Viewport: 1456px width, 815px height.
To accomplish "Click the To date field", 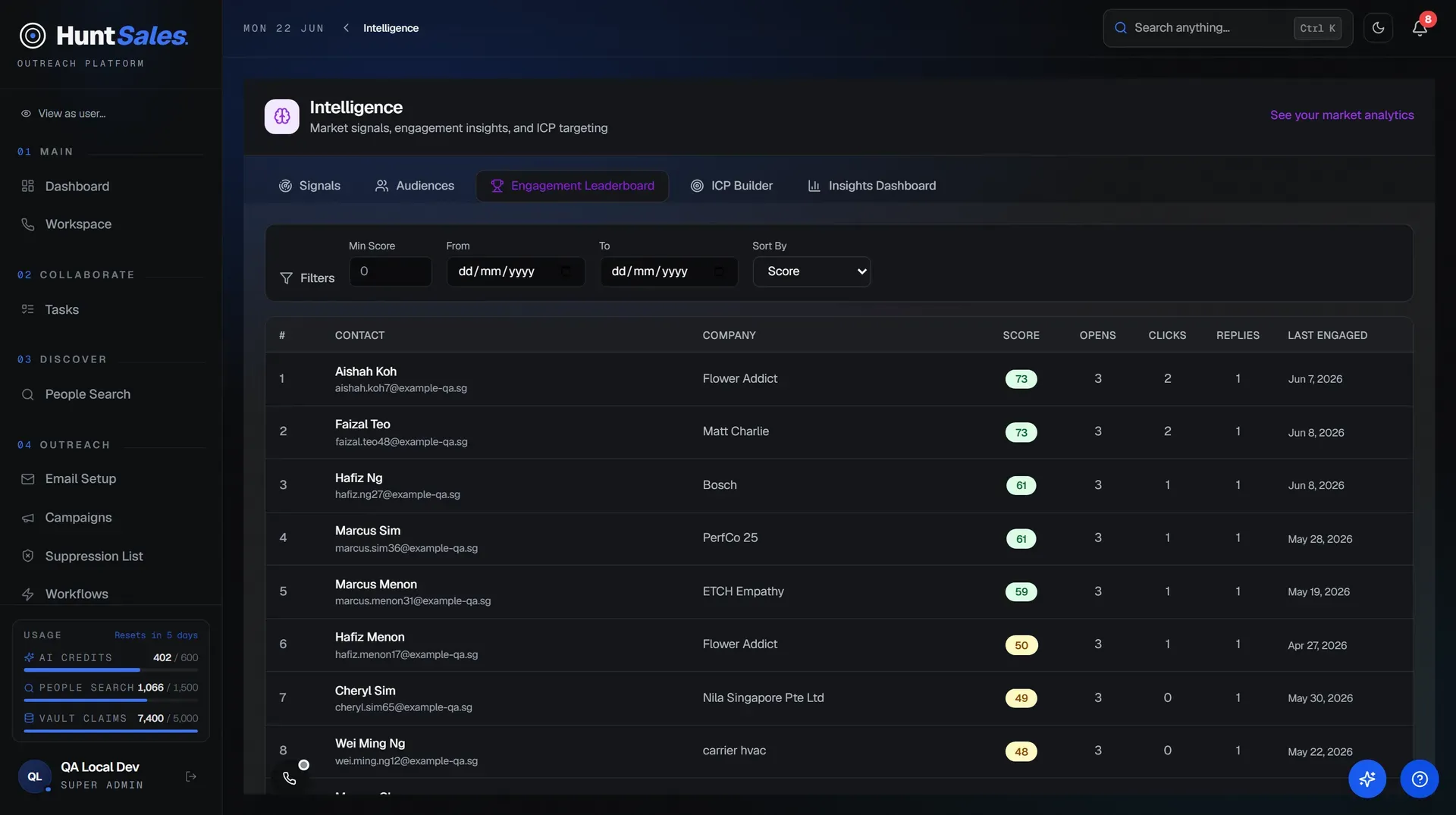I will [x=669, y=271].
